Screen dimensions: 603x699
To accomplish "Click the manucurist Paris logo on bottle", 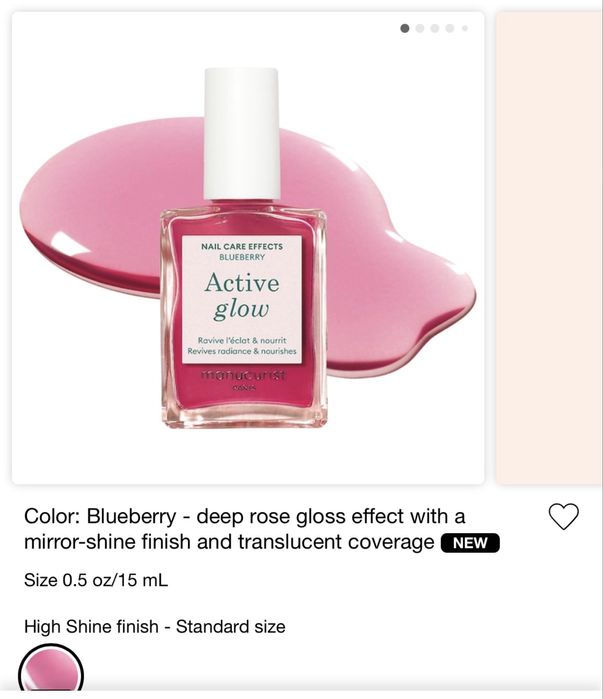I will point(243,379).
